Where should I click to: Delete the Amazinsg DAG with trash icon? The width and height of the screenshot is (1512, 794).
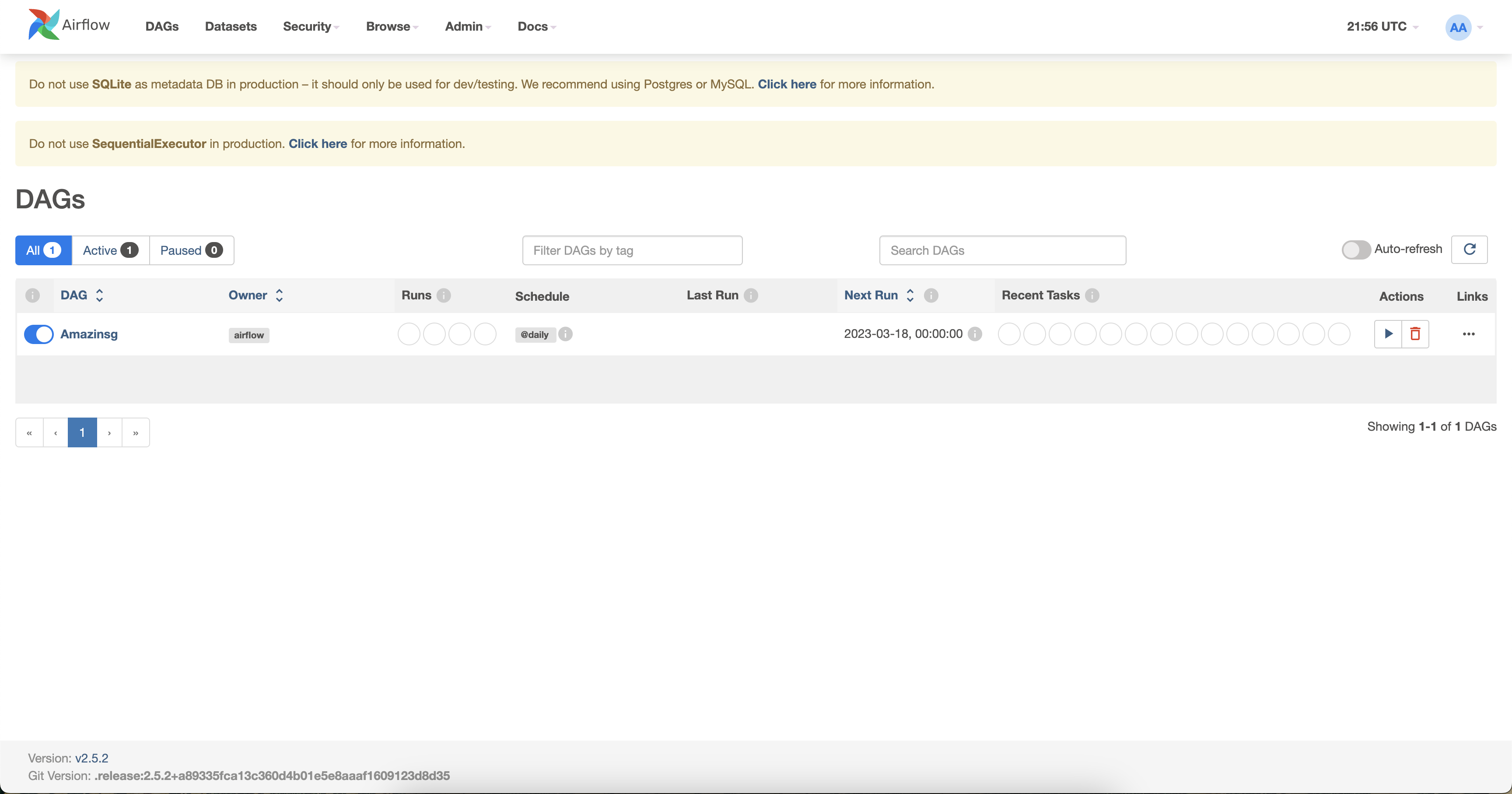click(x=1416, y=334)
